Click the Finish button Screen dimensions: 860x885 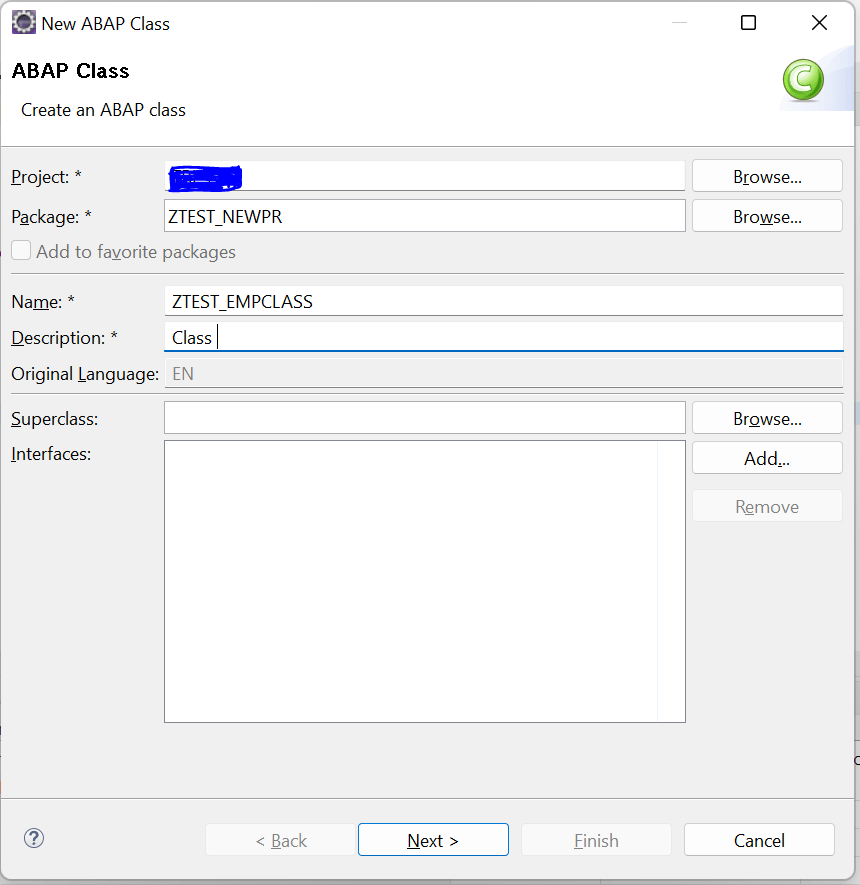pos(596,840)
